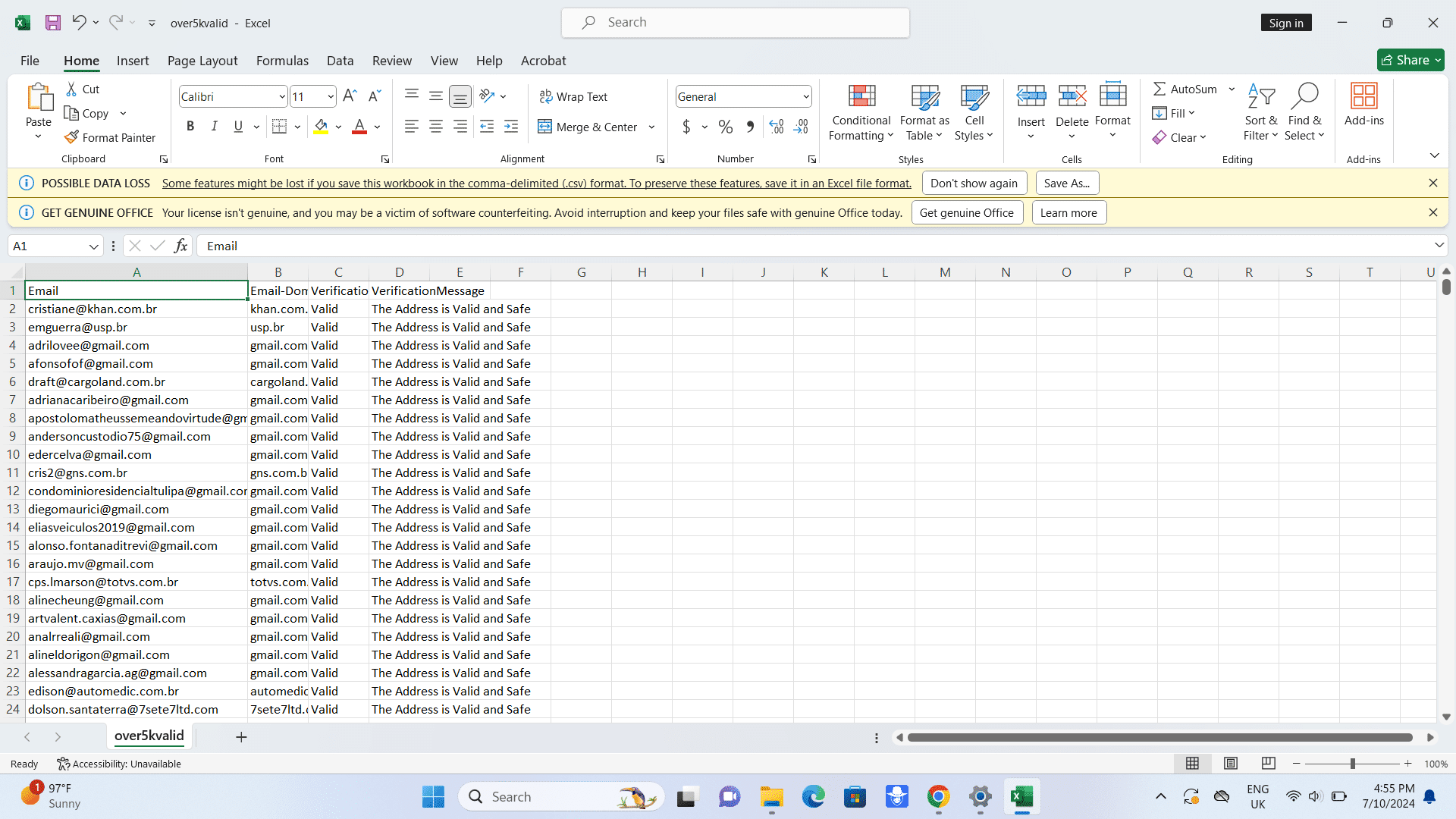This screenshot has width=1456, height=819.
Task: Click the AutoSum sigma icon
Action: (x=1159, y=89)
